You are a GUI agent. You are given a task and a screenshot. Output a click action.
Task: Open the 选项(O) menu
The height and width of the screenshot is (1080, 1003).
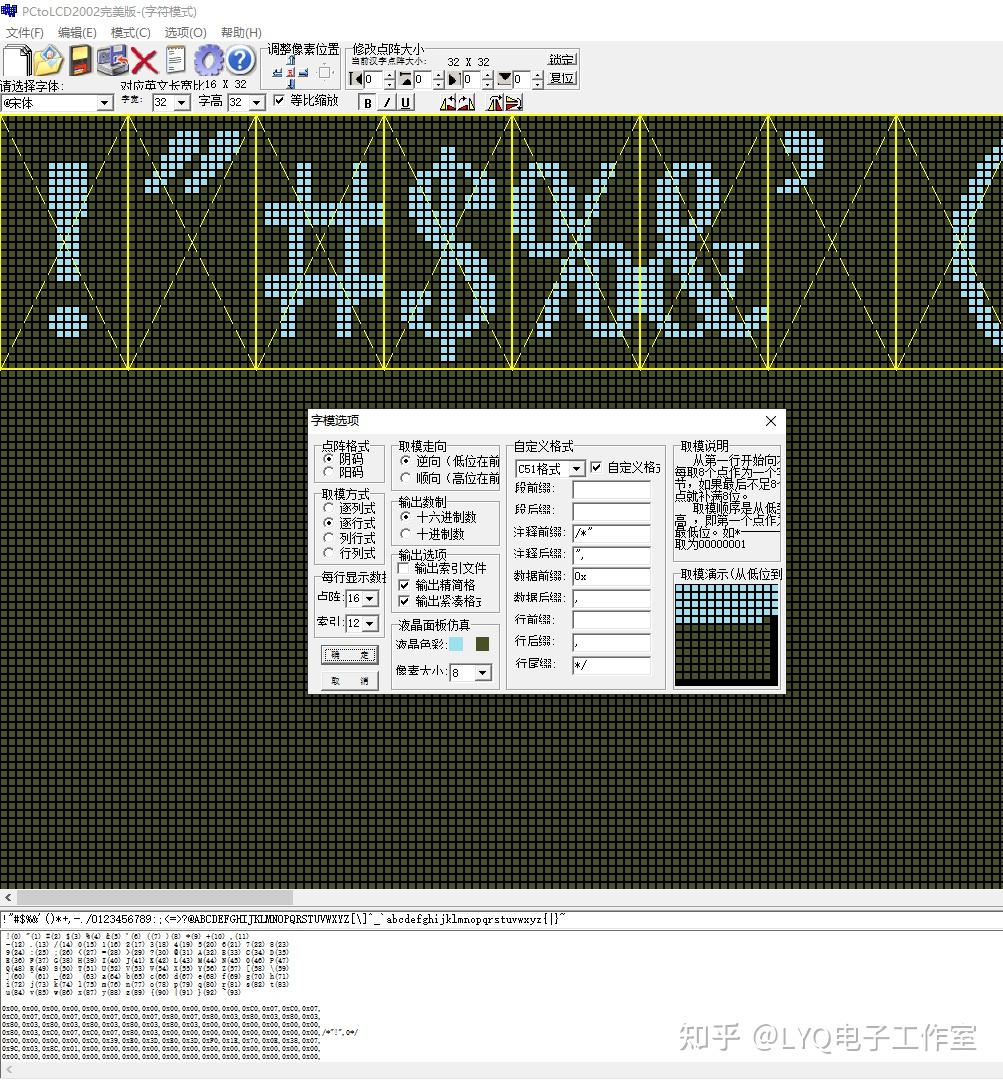pyautogui.click(x=185, y=32)
